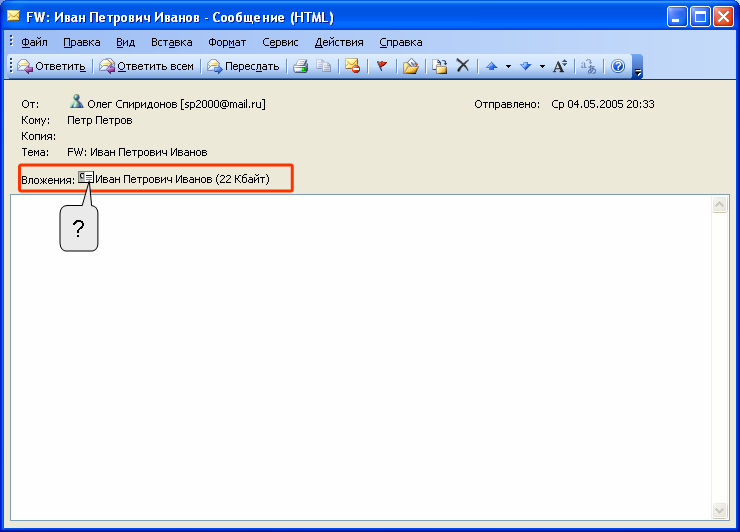Open the Файл menu
This screenshot has height=532, width=740.
[x=34, y=42]
